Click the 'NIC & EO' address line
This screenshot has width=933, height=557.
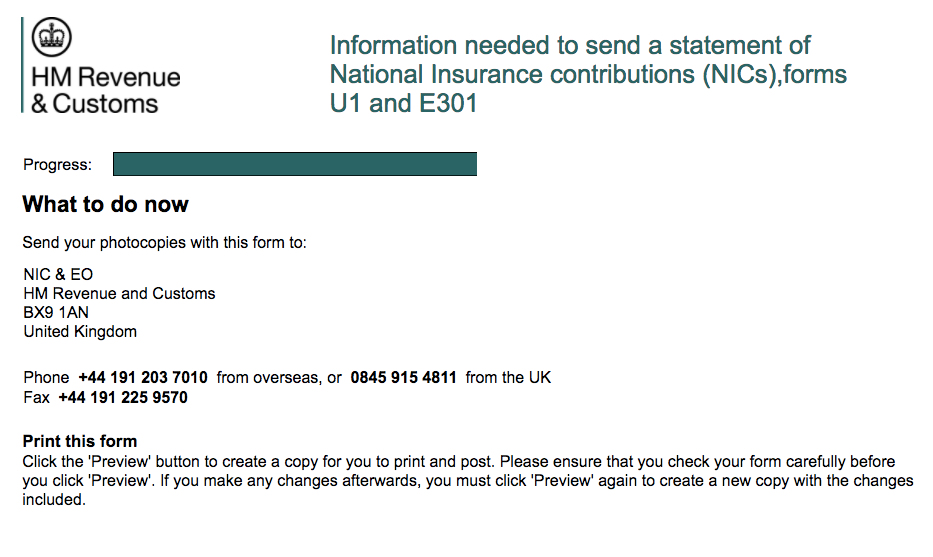pyautogui.click(x=58, y=275)
